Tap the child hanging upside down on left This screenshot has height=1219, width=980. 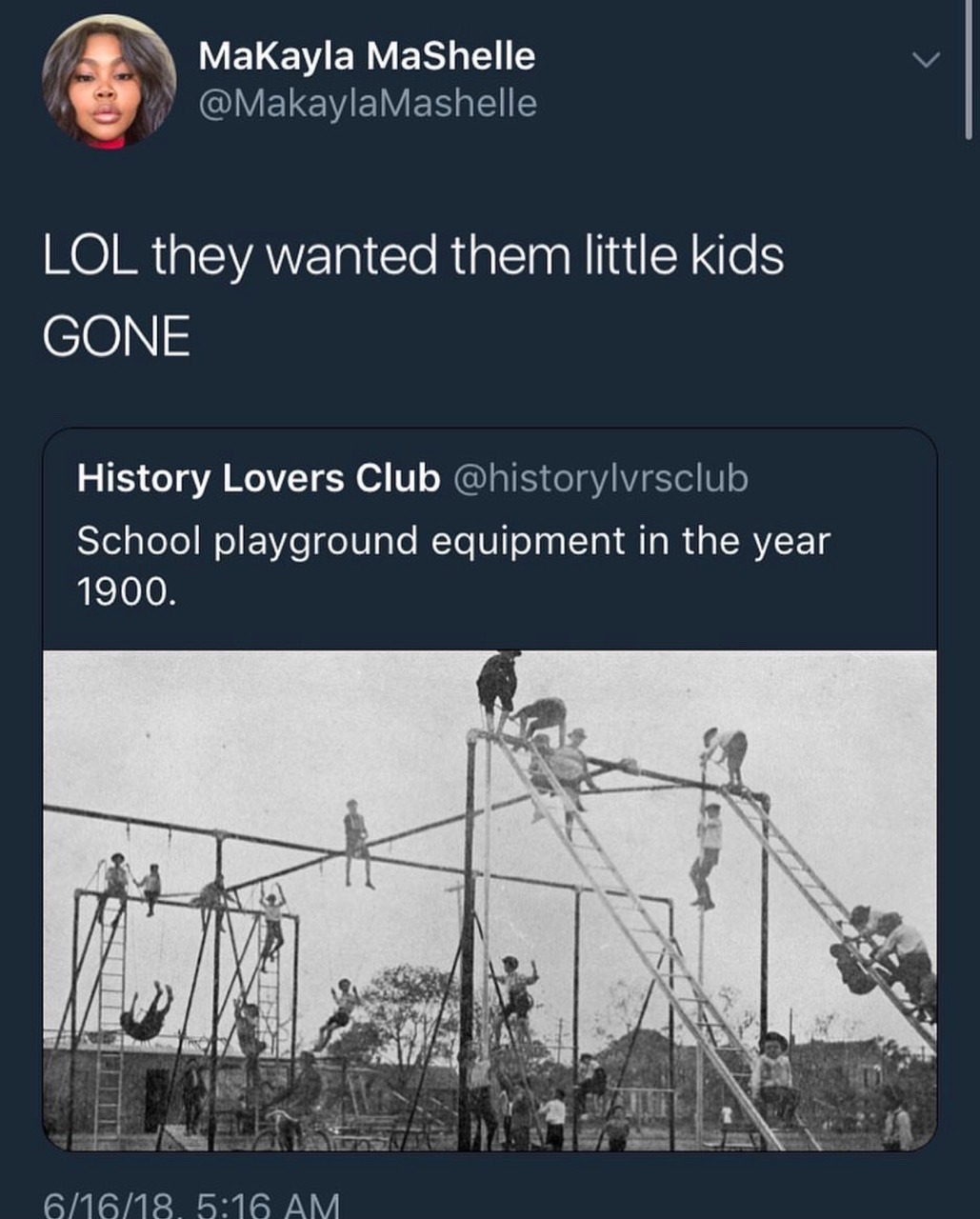coord(148,1012)
